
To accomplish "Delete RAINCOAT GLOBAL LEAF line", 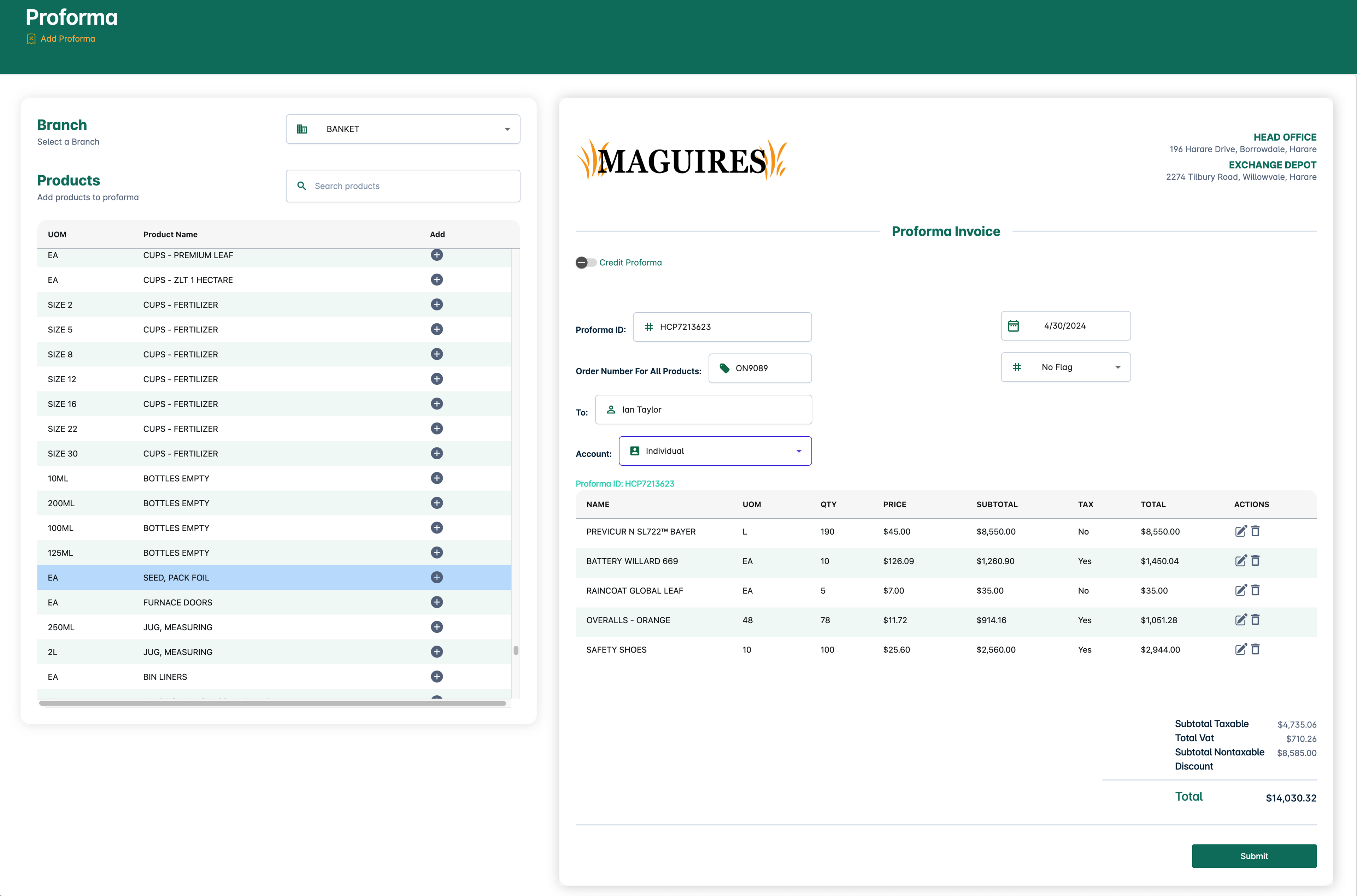I will [x=1255, y=590].
